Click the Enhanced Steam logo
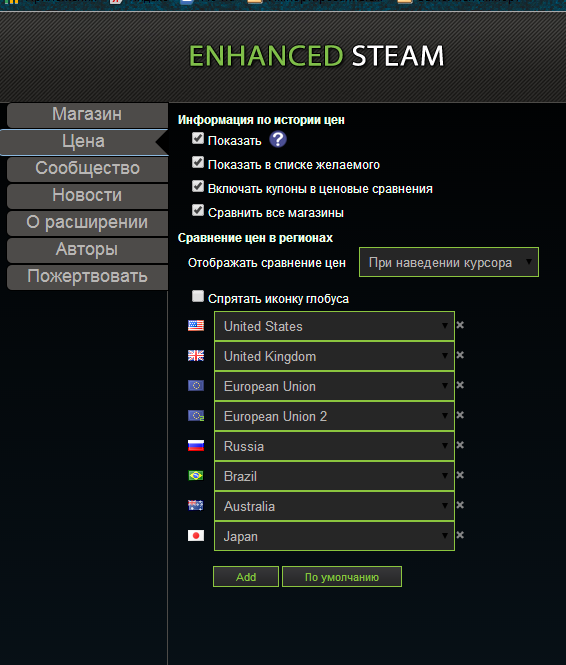Viewport: 566px width, 665px height. point(316,56)
